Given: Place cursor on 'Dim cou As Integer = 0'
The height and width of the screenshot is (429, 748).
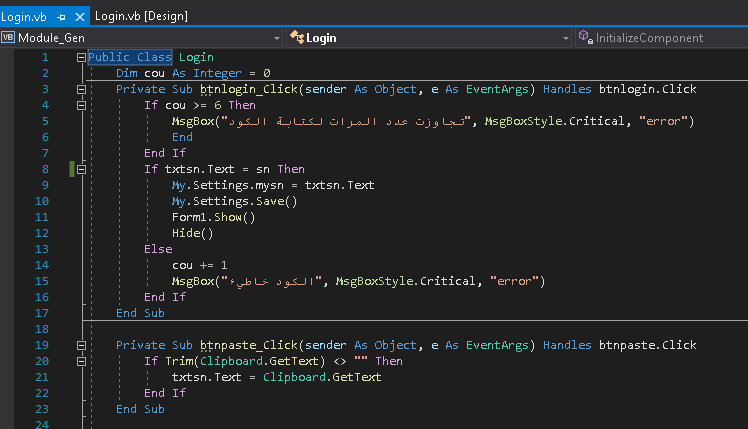Looking at the screenshot, I should pos(193,73).
